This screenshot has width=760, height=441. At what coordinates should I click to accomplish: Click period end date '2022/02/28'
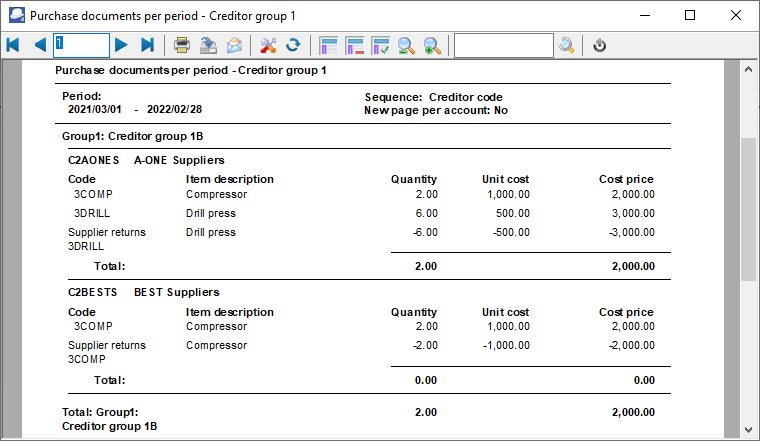174,110
